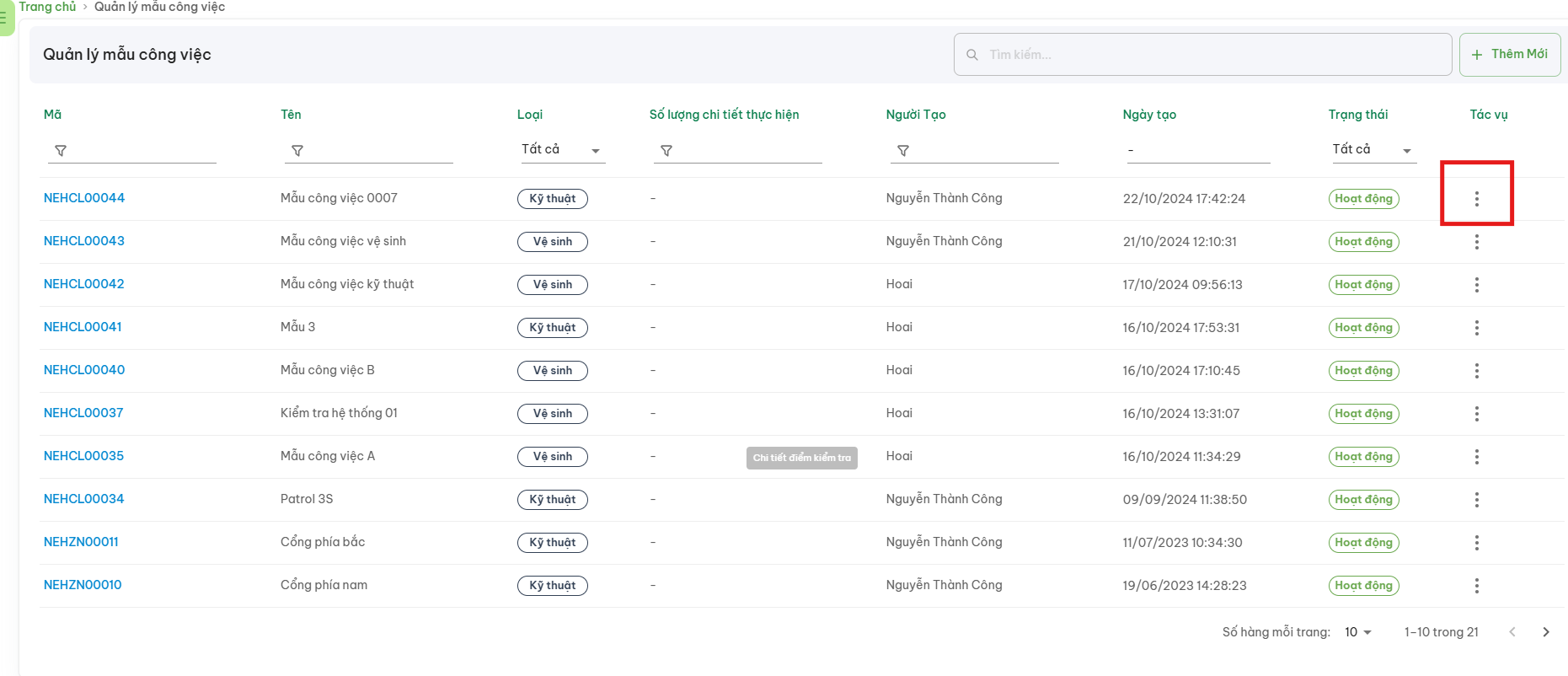Open actions menu for NEHCL00044 row
The image size is (1568, 676).
(x=1476, y=199)
